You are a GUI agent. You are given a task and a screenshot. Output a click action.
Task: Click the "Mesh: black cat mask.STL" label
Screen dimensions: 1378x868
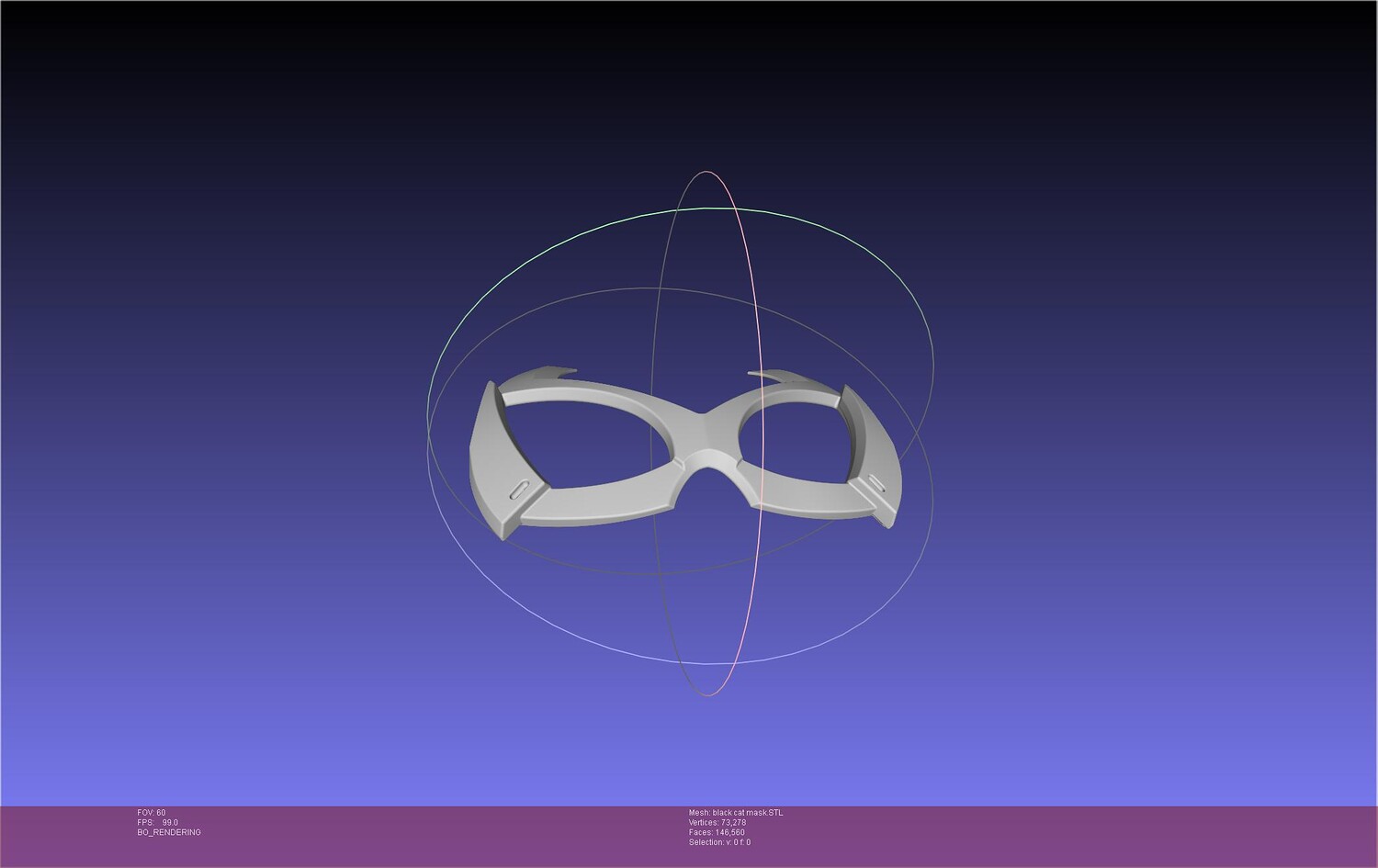[x=736, y=813]
